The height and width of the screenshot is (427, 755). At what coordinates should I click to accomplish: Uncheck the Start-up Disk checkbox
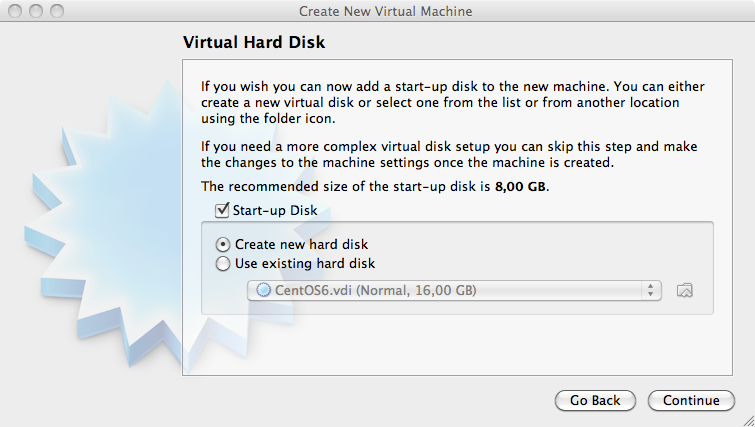point(222,210)
